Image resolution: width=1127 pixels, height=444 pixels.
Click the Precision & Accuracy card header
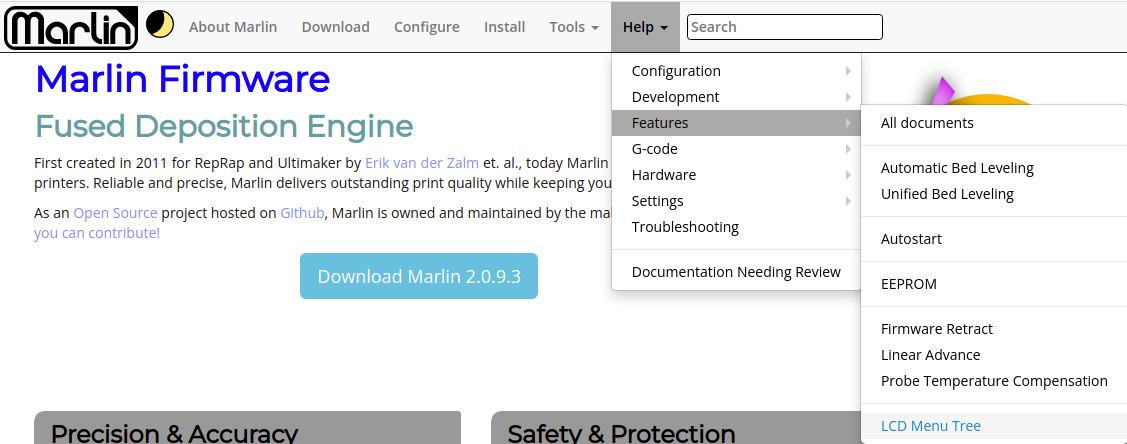click(247, 429)
